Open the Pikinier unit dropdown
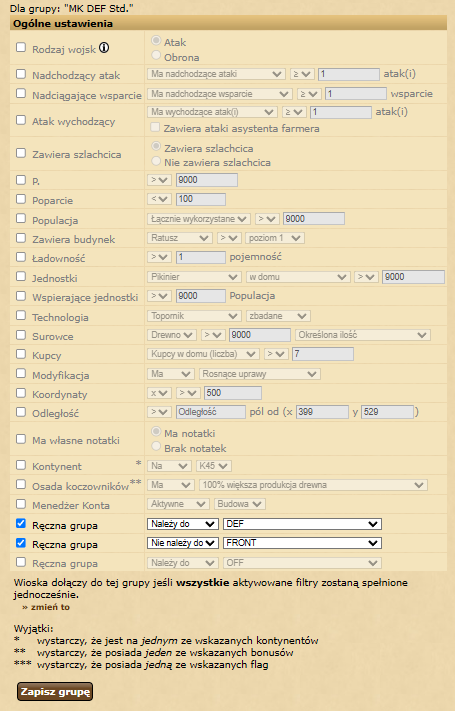The height and width of the screenshot is (711, 455). coord(194,277)
